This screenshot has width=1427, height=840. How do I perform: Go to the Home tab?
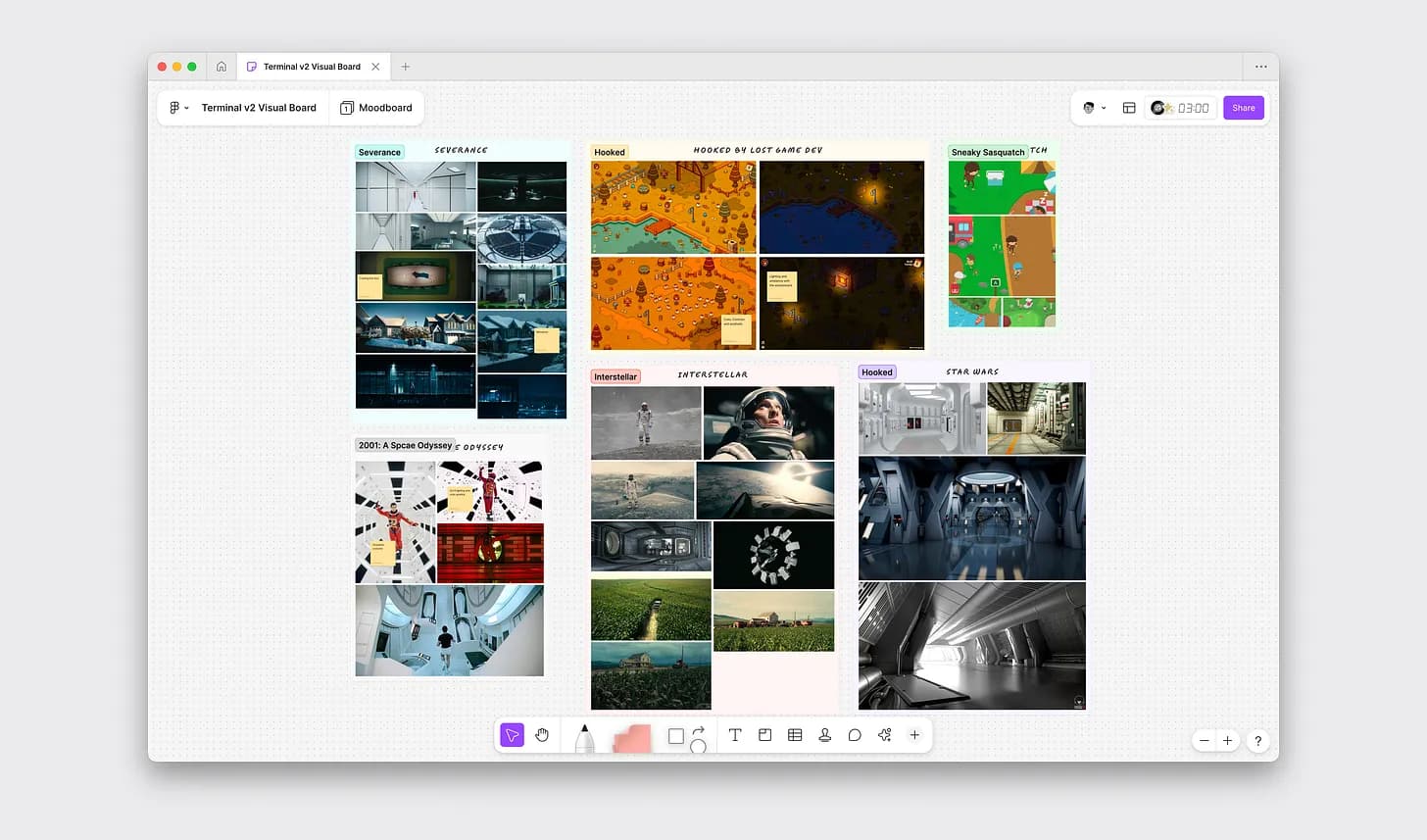(x=221, y=67)
